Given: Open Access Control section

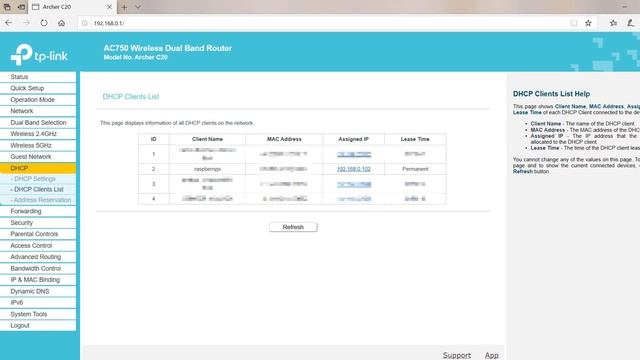Looking at the screenshot, I should (x=38, y=245).
